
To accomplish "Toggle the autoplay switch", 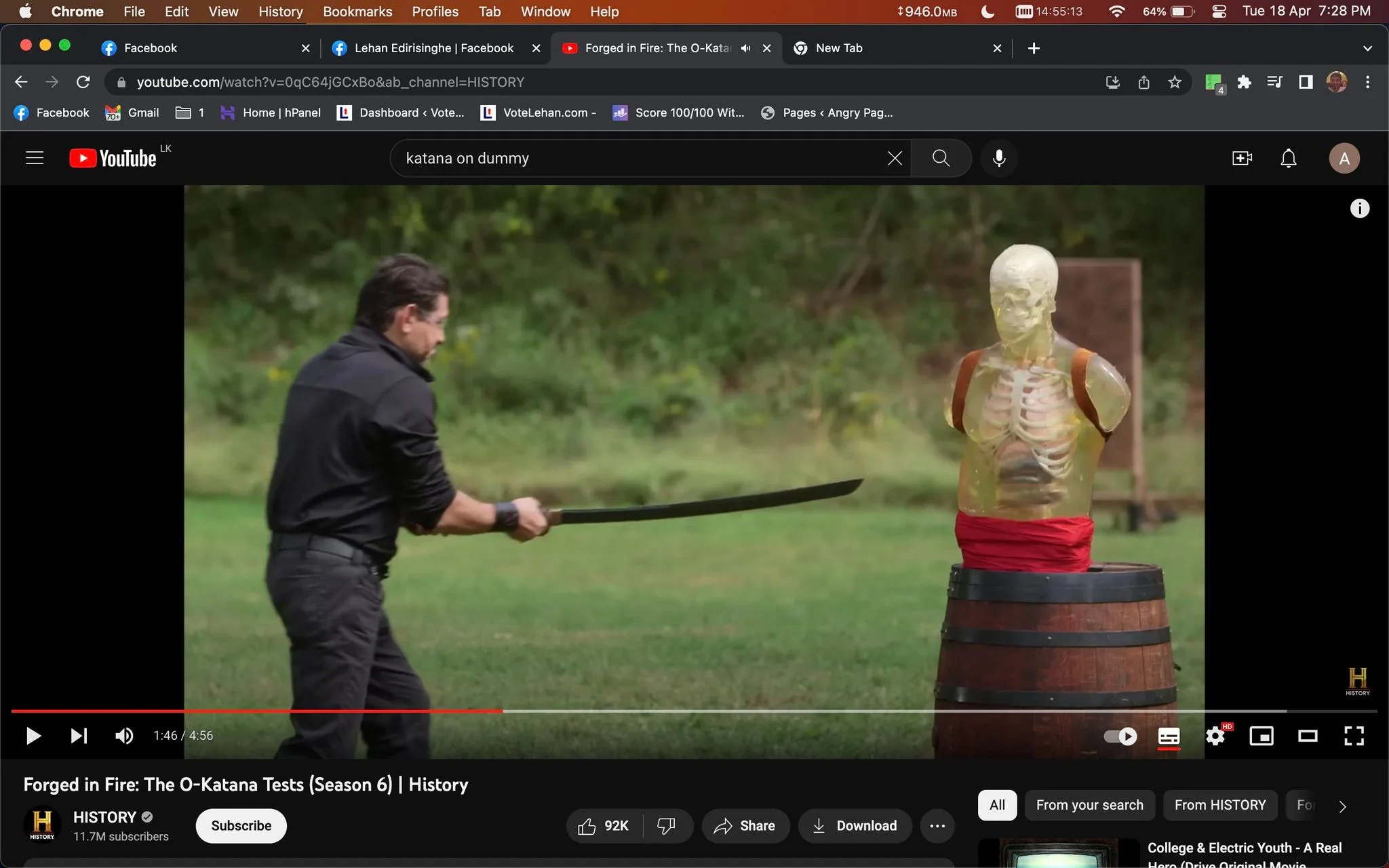I will click(1120, 736).
